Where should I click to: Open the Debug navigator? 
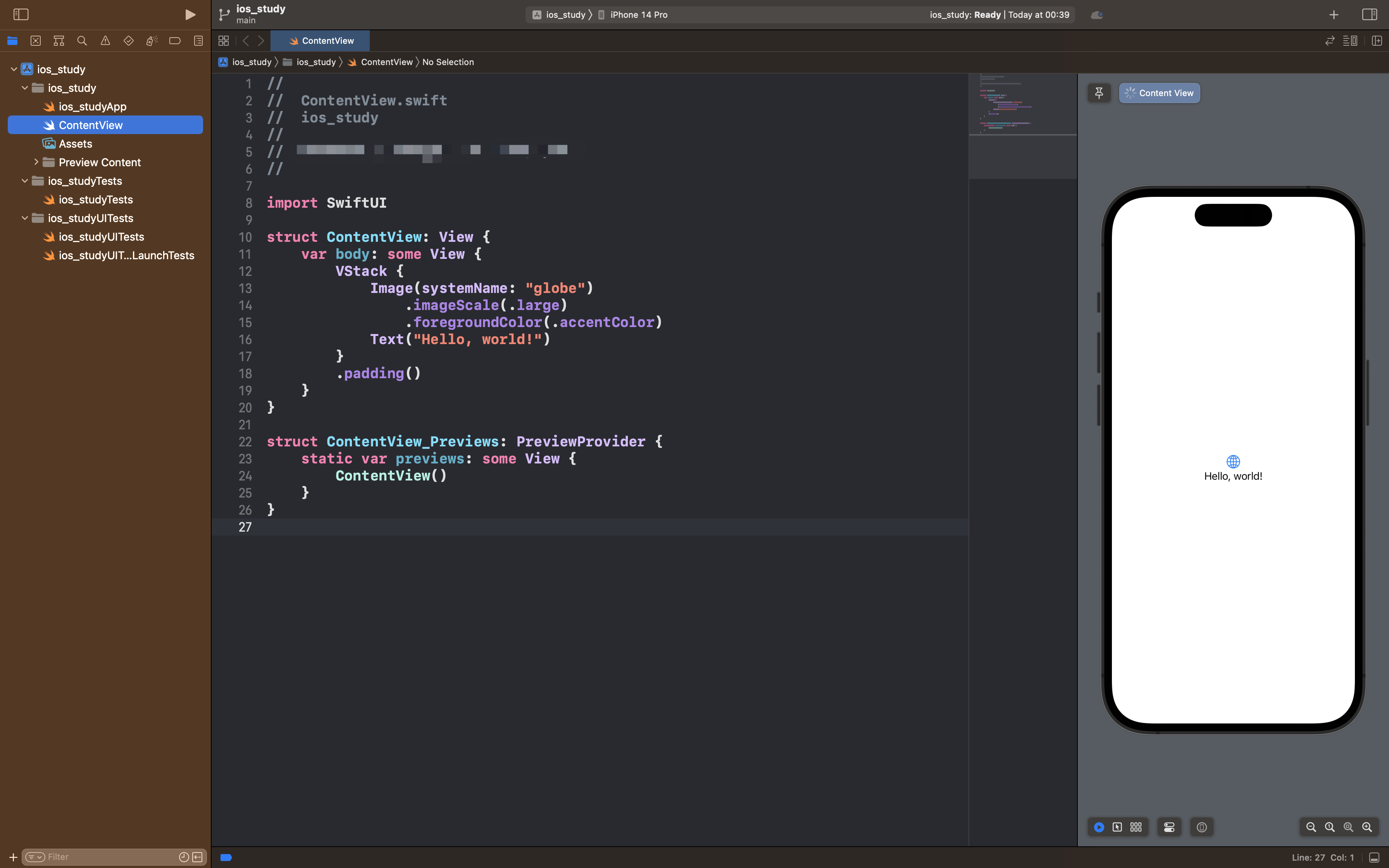(152, 41)
